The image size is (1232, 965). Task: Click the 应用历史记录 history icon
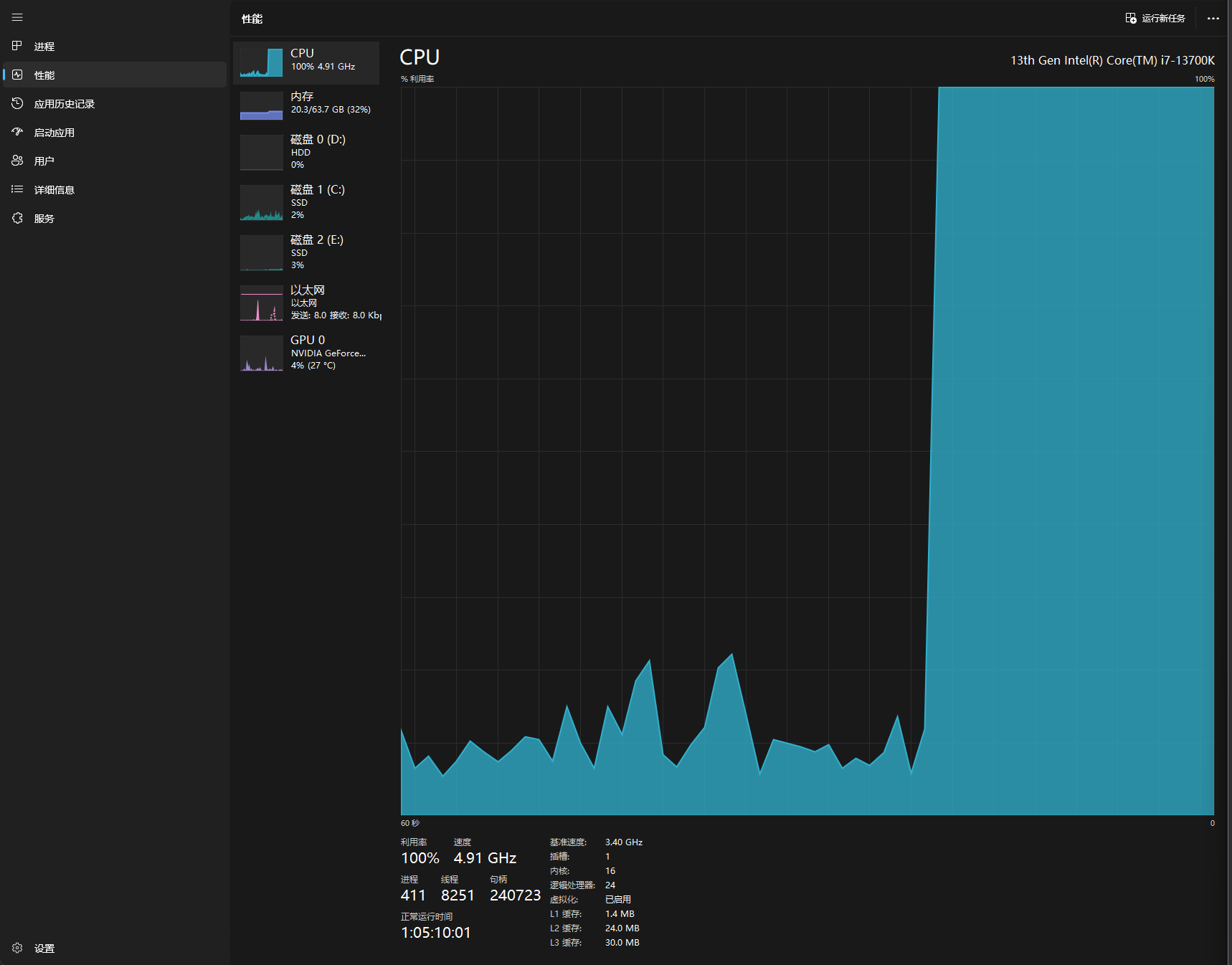pos(17,103)
